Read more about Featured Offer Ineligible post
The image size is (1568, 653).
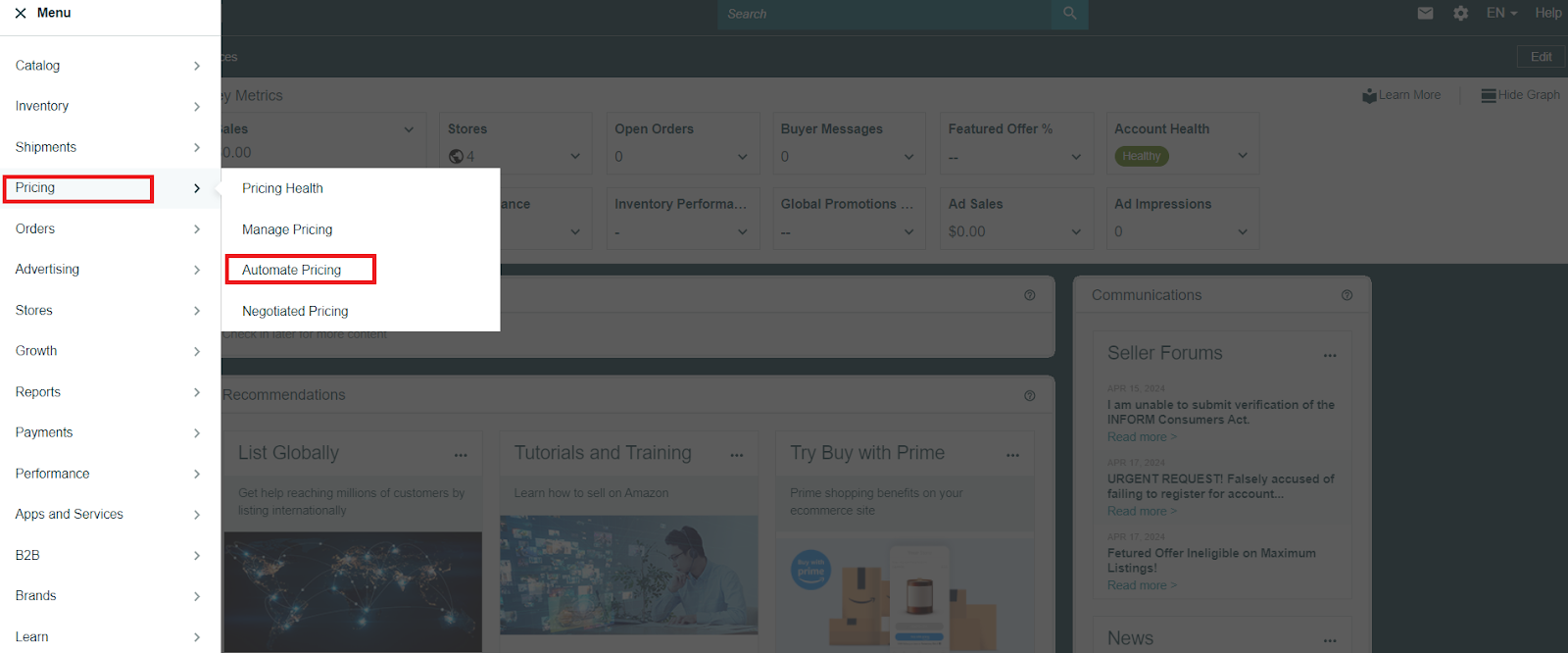[1142, 585]
